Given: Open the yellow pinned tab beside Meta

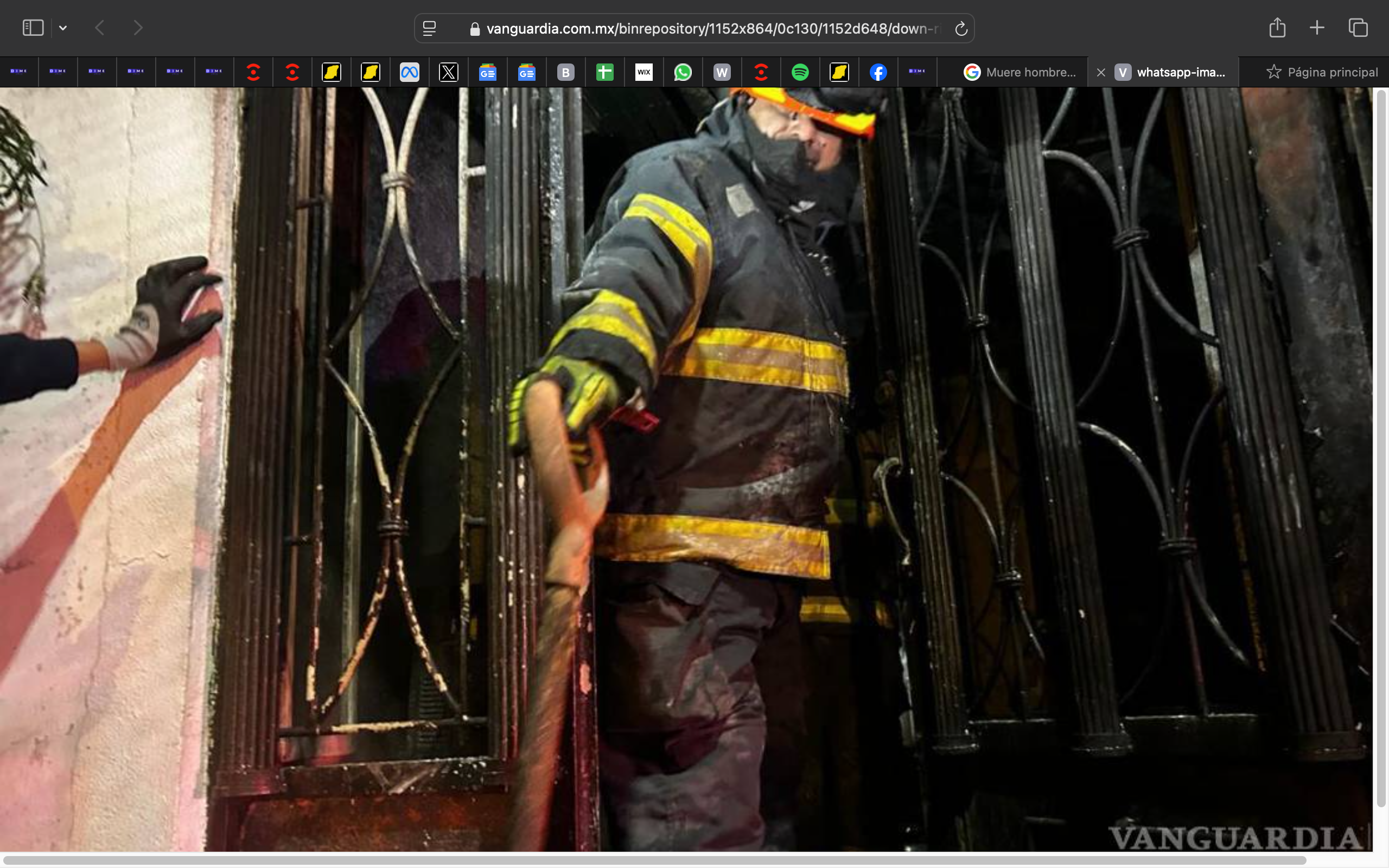Looking at the screenshot, I should point(370,72).
